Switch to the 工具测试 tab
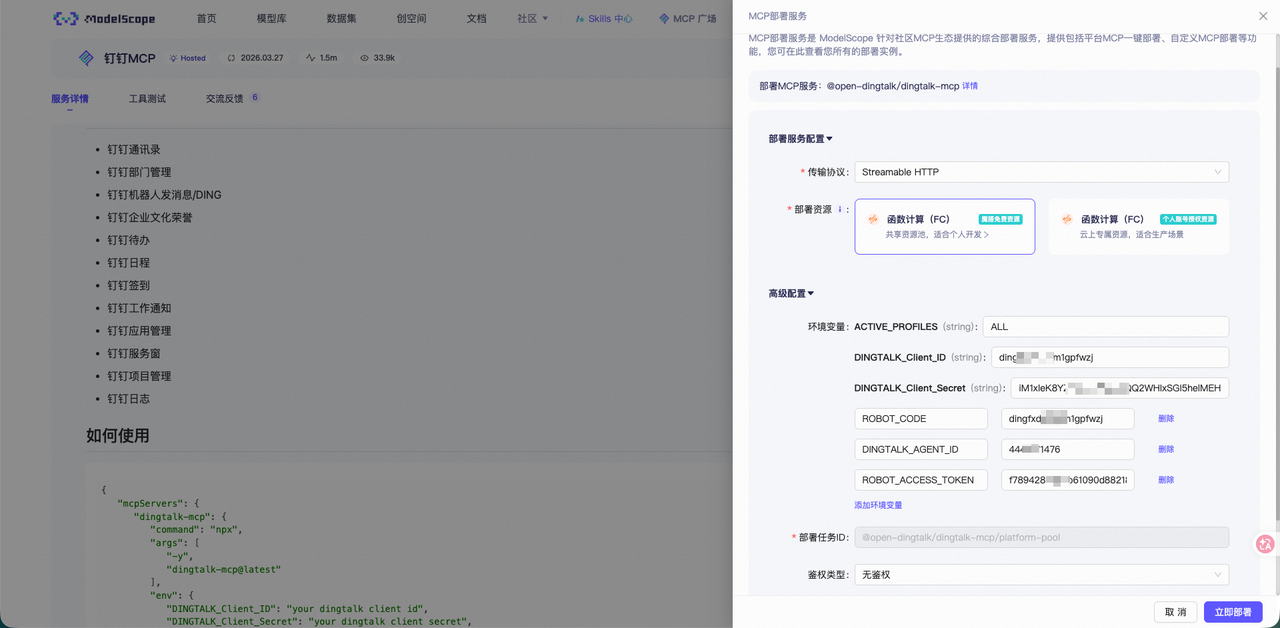Screen dimensions: 1280x628 (x=147, y=99)
